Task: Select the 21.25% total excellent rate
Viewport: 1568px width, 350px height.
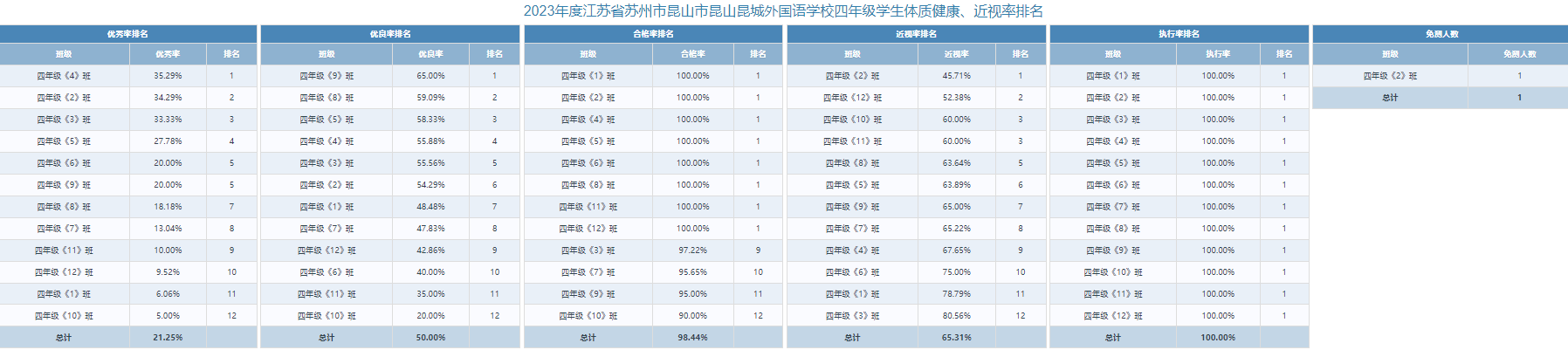Action: coord(168,338)
